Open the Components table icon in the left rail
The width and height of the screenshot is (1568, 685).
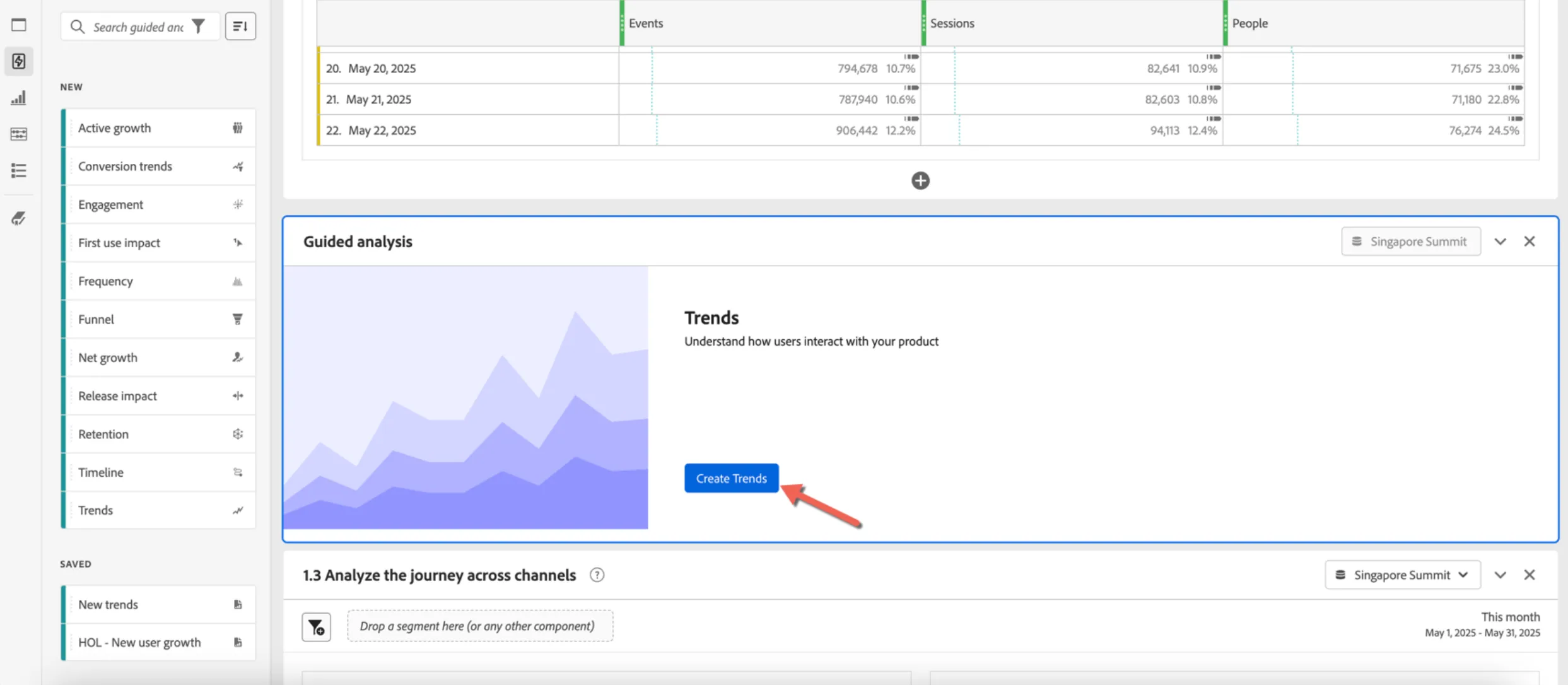pos(19,134)
